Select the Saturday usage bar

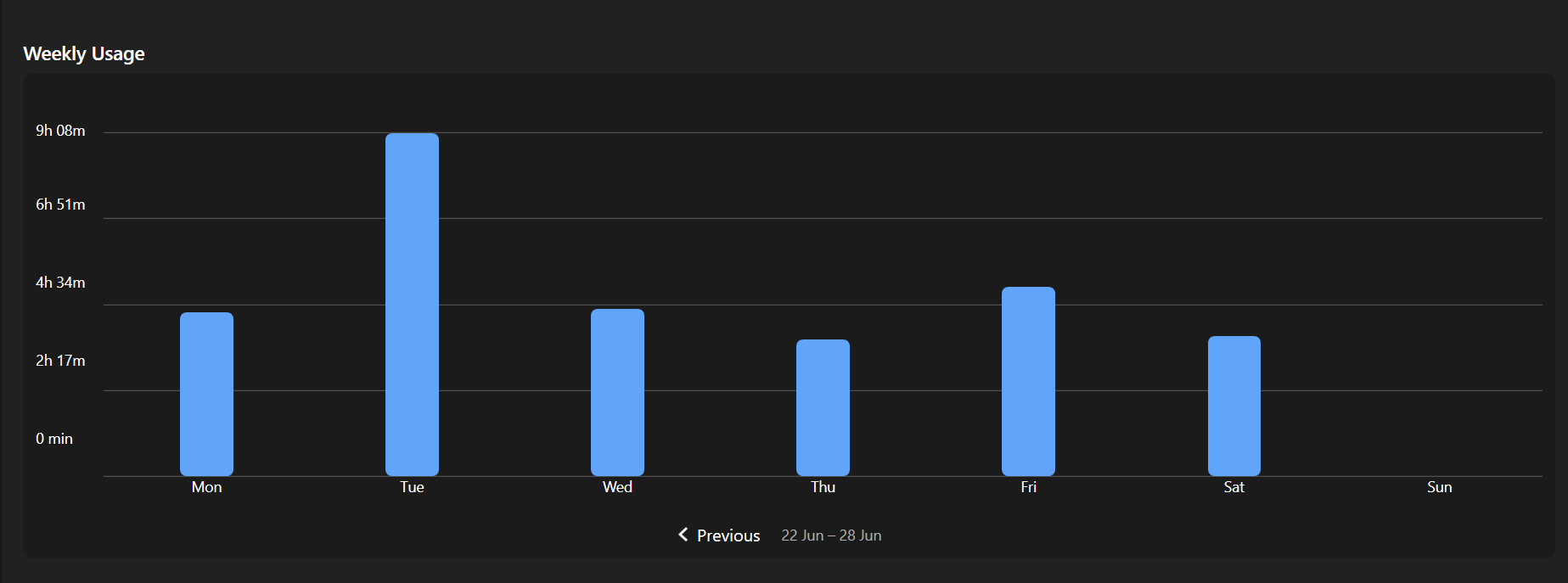point(1234,406)
